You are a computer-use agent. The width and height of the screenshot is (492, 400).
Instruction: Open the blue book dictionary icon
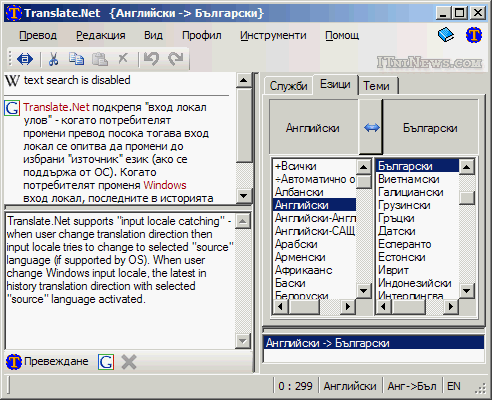coord(446,35)
